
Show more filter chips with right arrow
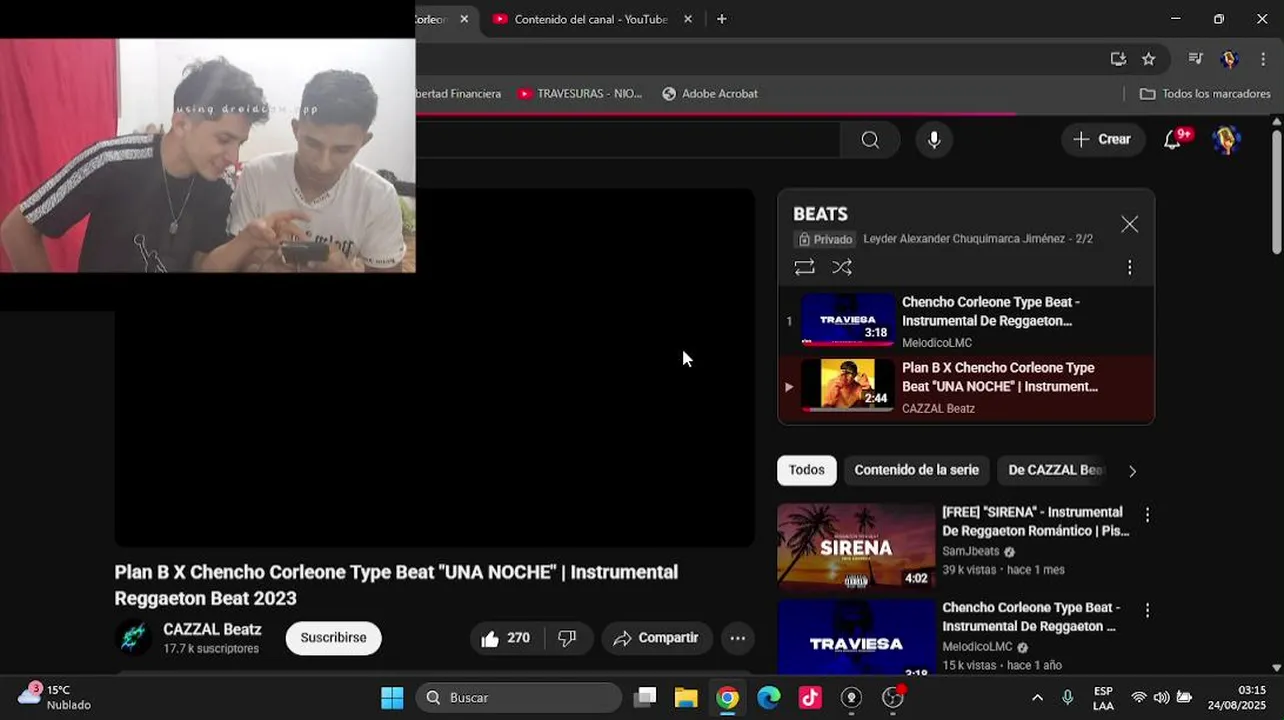tap(1132, 471)
